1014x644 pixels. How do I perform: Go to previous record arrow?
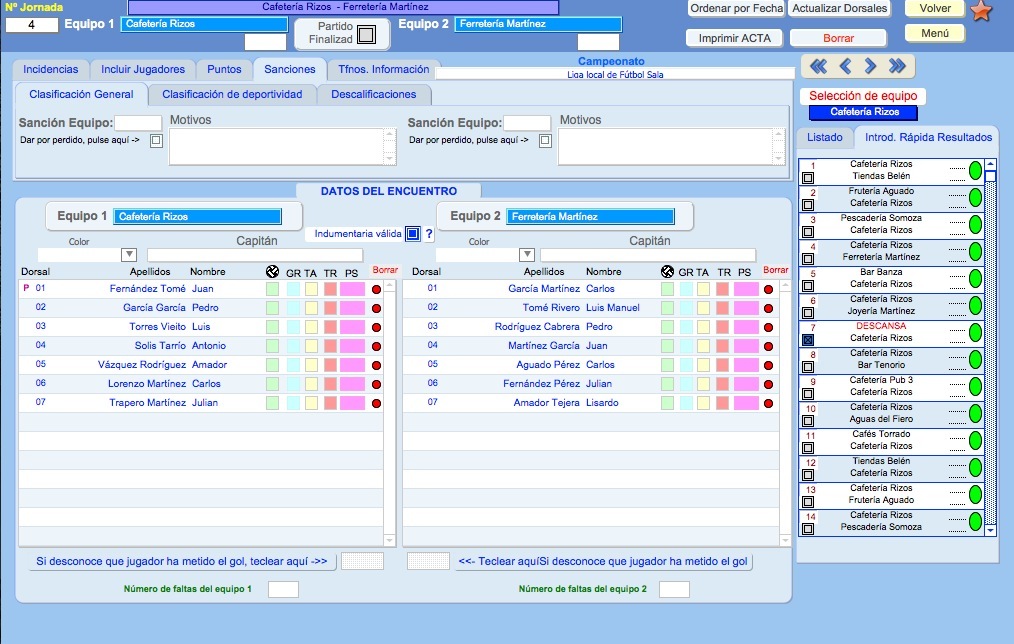coord(845,66)
